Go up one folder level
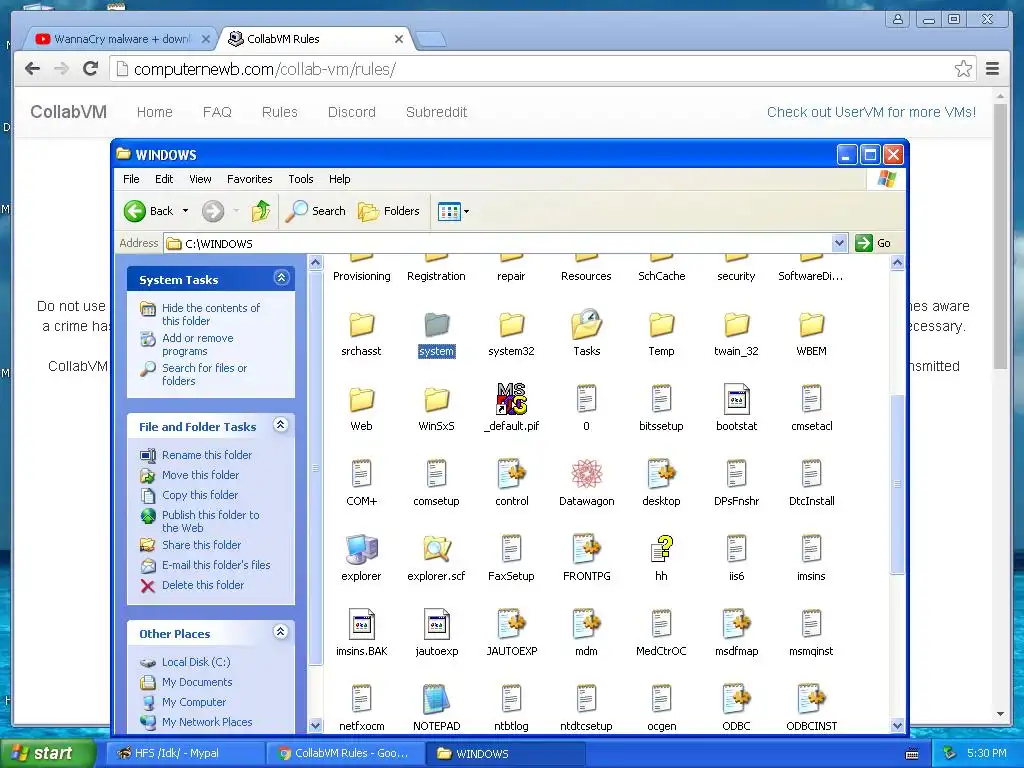 coord(261,211)
